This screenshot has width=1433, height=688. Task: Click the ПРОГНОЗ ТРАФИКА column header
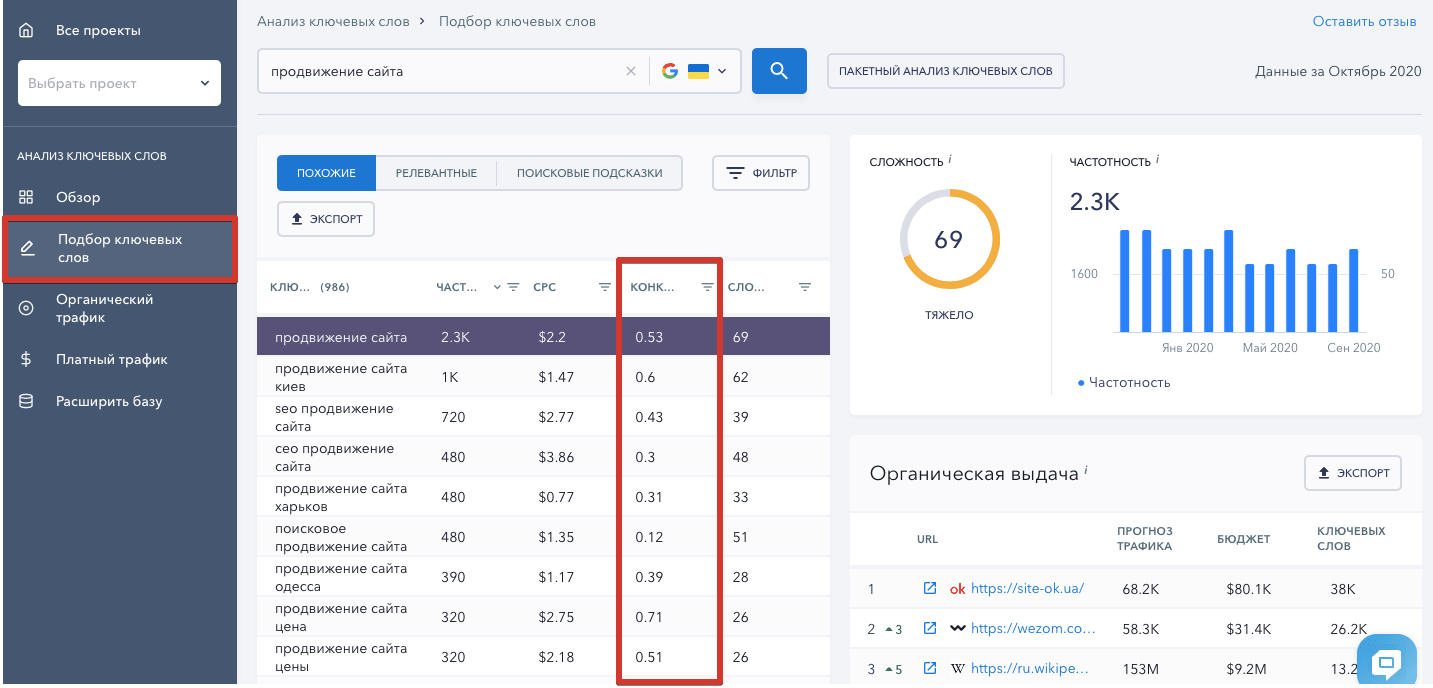pyautogui.click(x=1147, y=538)
